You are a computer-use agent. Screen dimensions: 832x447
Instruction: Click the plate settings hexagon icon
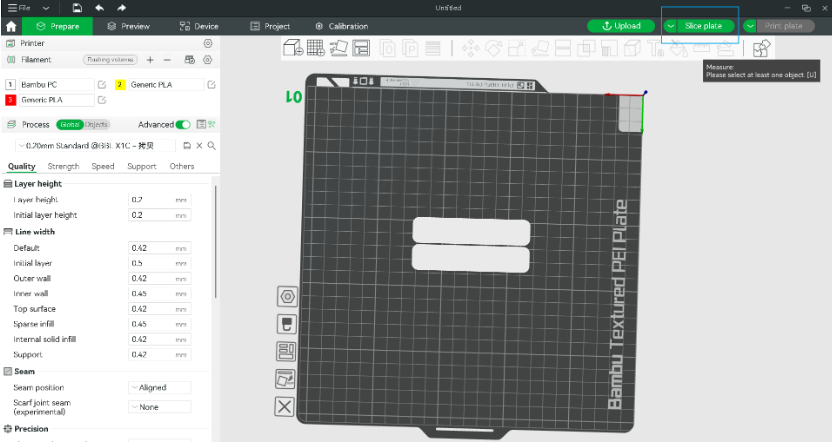click(x=287, y=296)
